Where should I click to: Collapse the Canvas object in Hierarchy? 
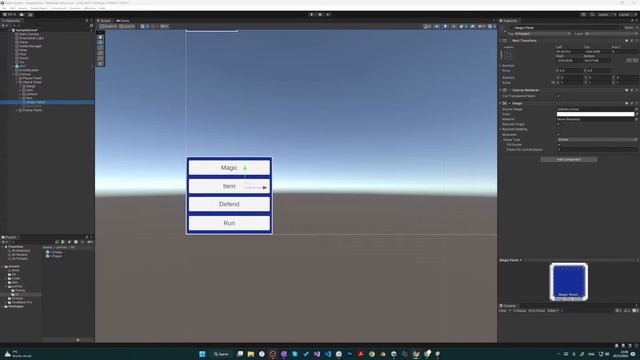pos(13,74)
